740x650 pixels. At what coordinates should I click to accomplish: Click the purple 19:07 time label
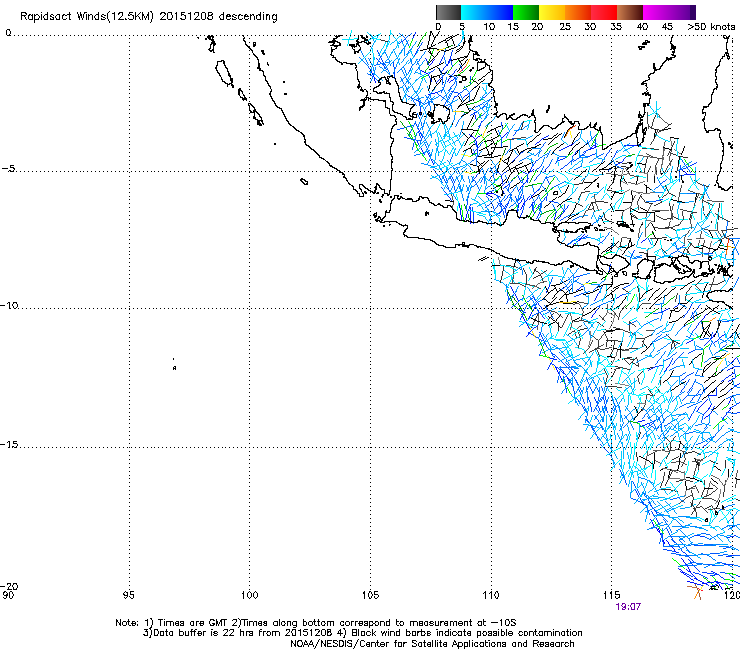628,607
